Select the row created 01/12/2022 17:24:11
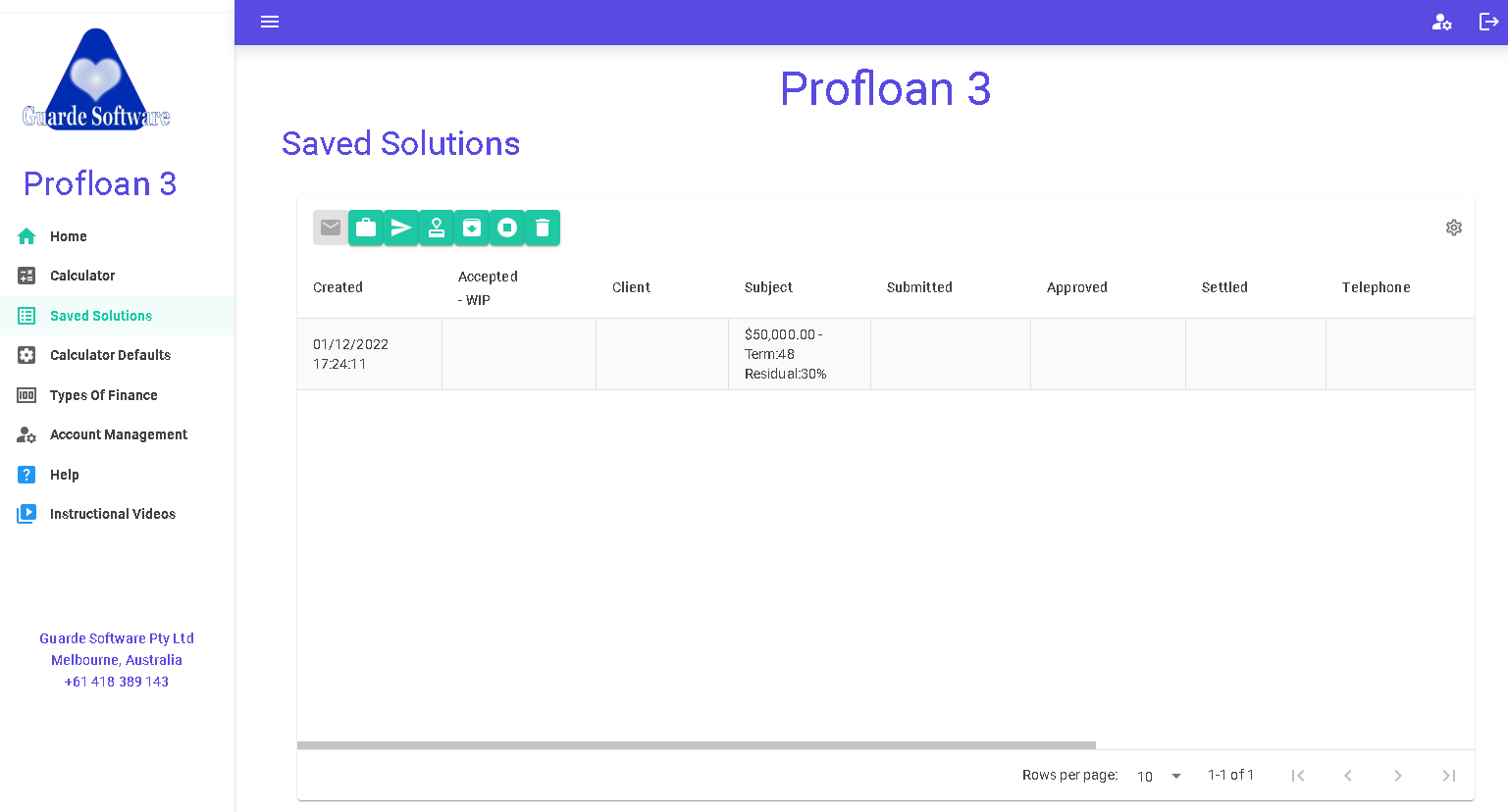 [886, 354]
